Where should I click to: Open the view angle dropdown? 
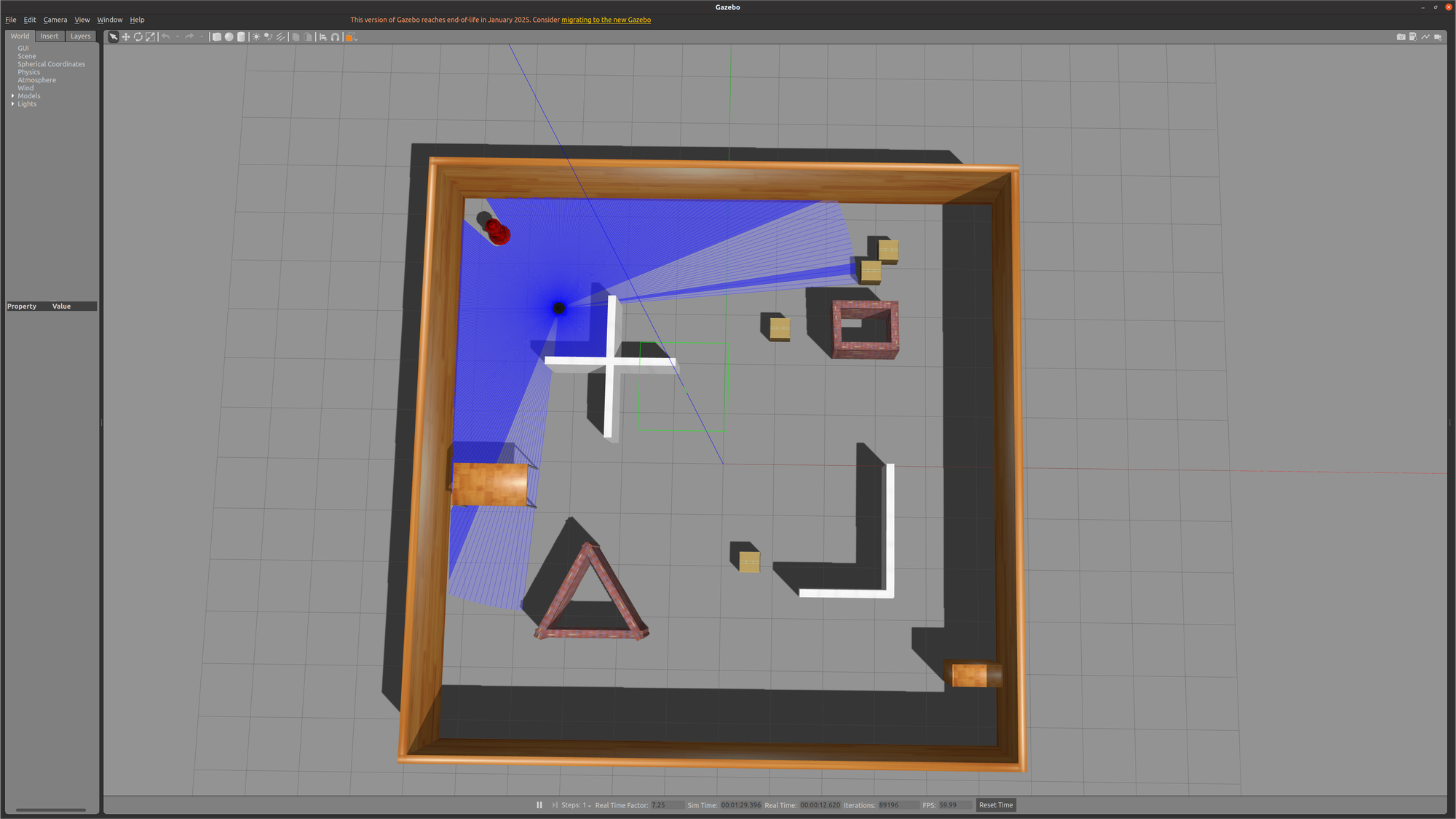click(352, 36)
